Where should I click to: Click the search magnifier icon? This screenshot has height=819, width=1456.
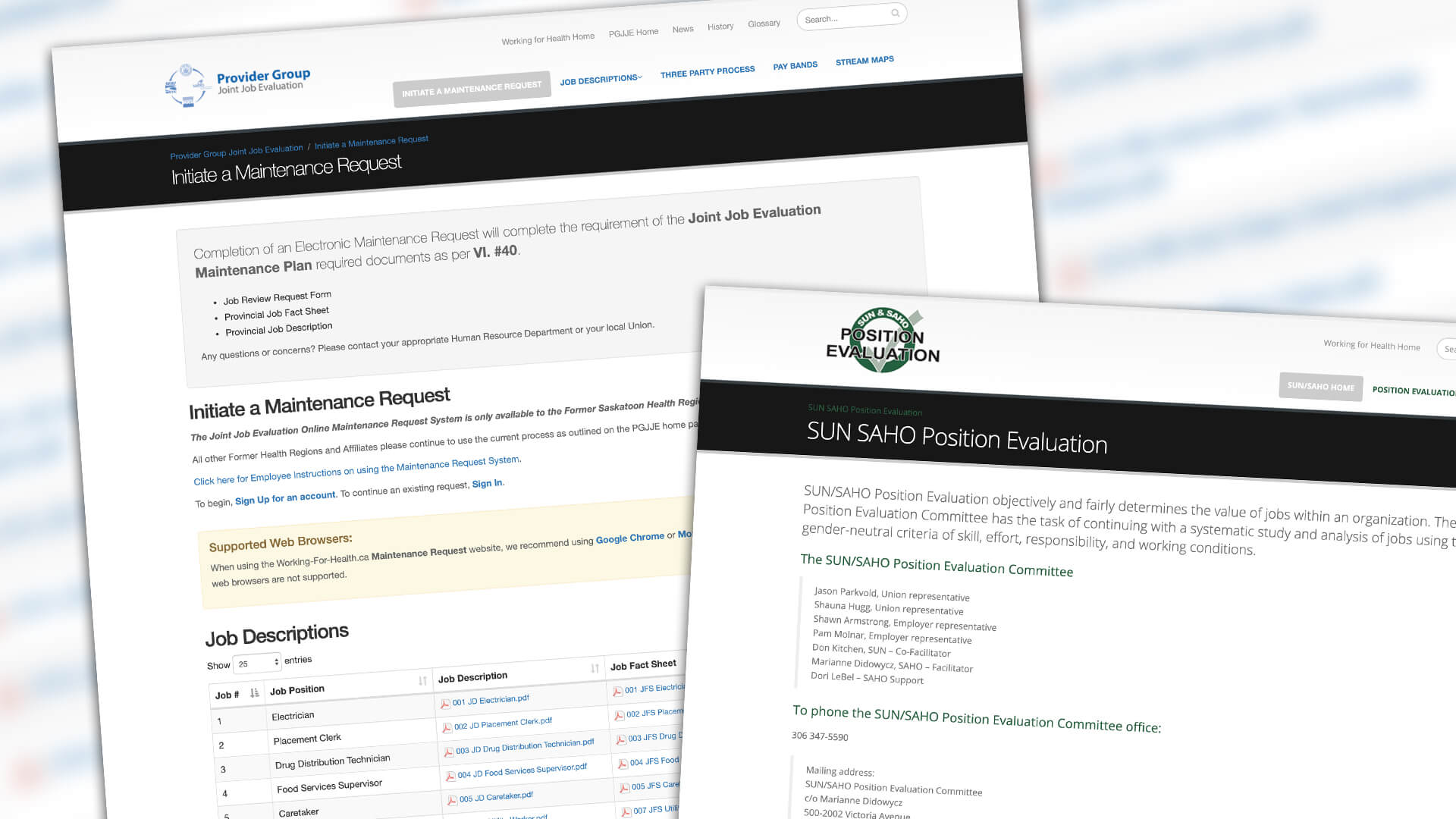pyautogui.click(x=895, y=13)
